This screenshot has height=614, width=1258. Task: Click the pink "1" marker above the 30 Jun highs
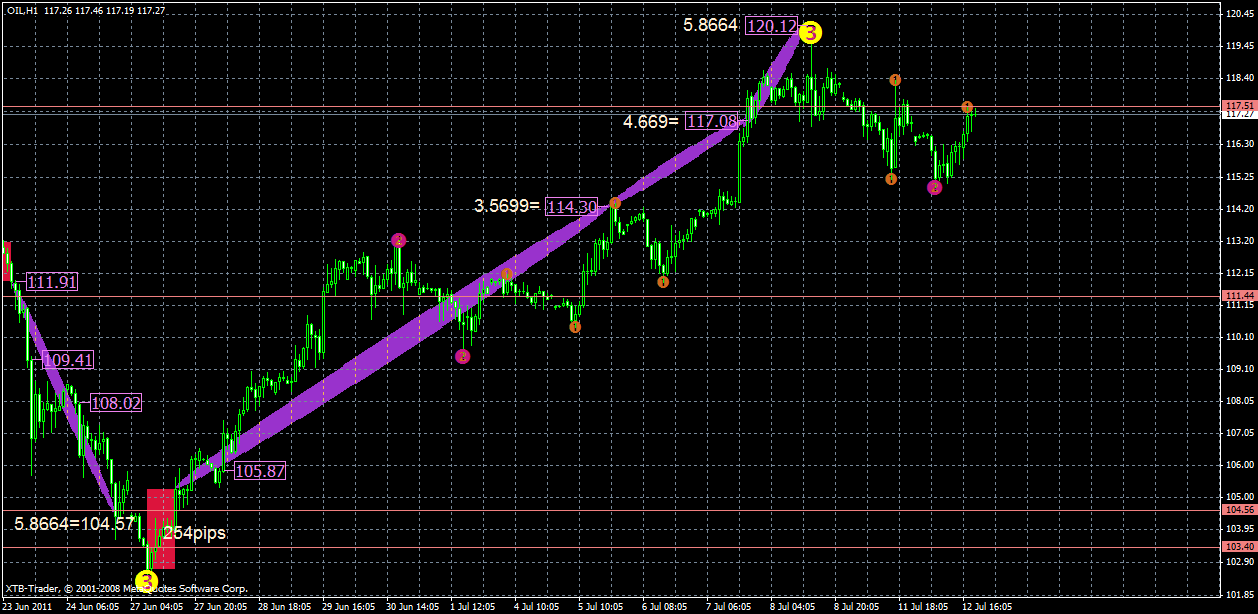(400, 239)
